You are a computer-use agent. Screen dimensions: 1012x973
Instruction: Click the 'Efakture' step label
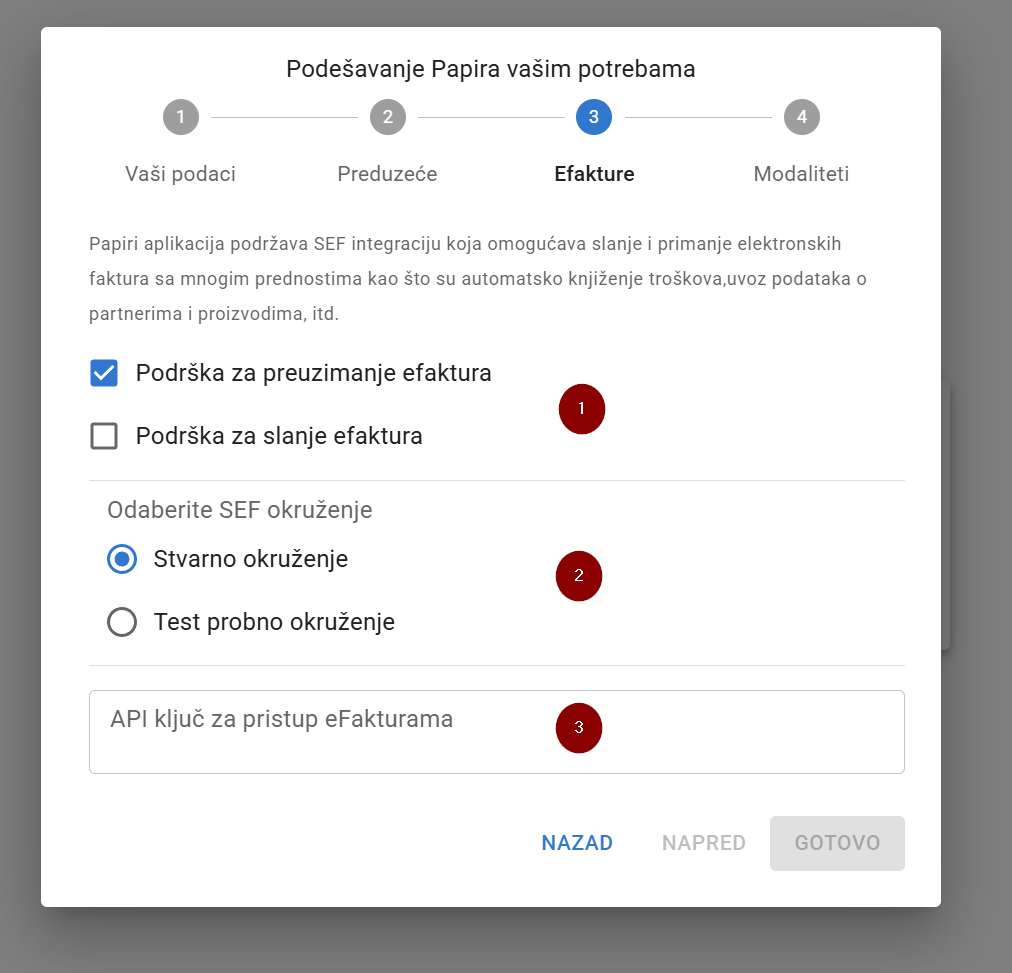point(594,174)
